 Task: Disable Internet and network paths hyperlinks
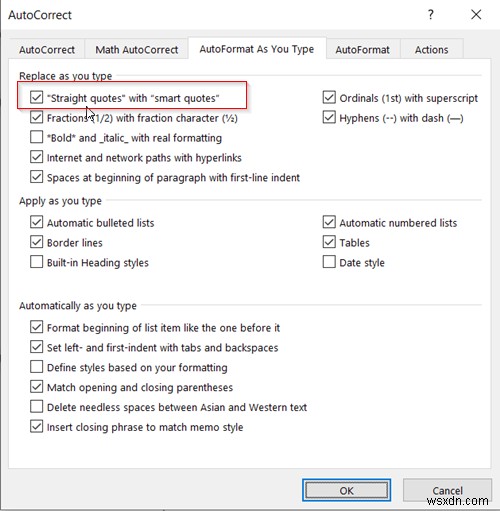[x=36, y=157]
